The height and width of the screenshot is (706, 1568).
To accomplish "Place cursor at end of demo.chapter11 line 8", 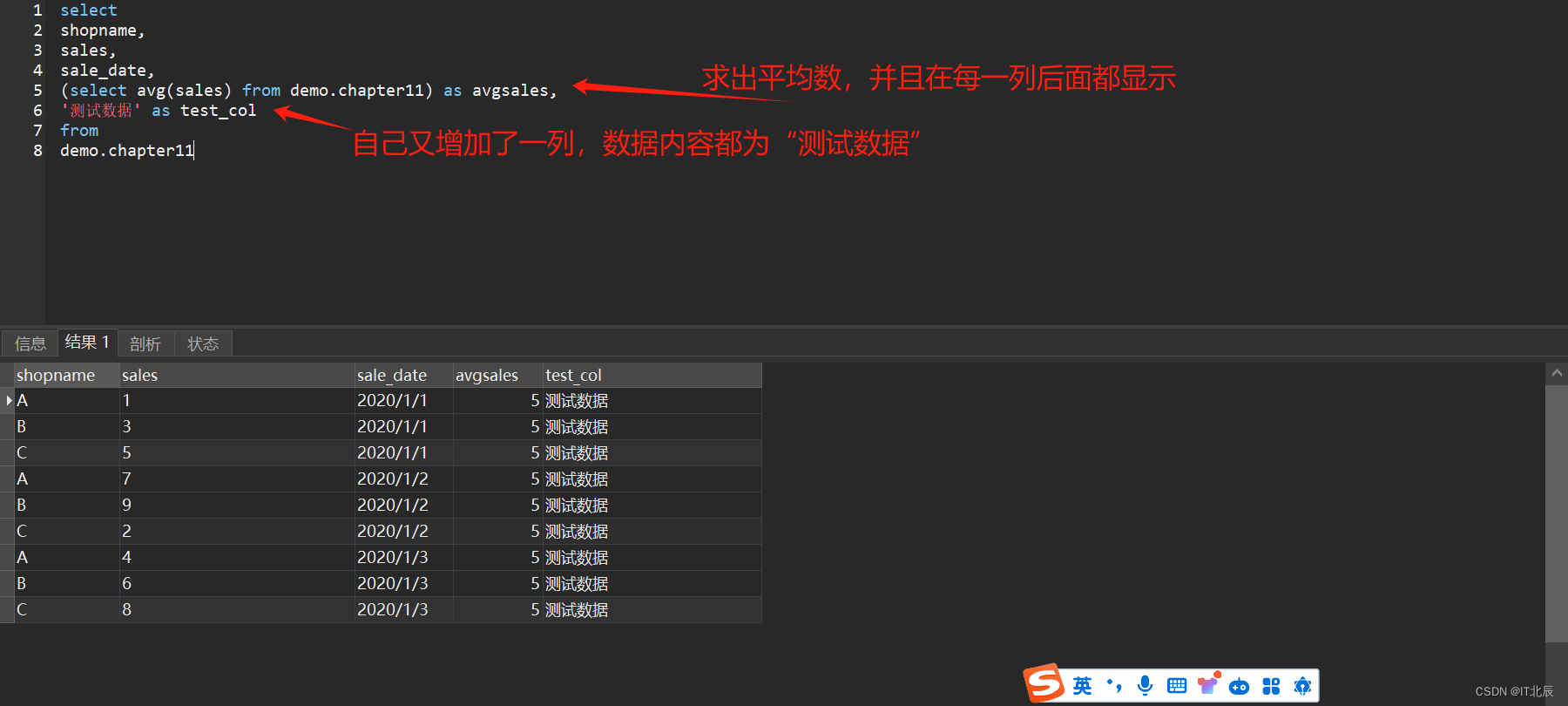I will (x=194, y=151).
